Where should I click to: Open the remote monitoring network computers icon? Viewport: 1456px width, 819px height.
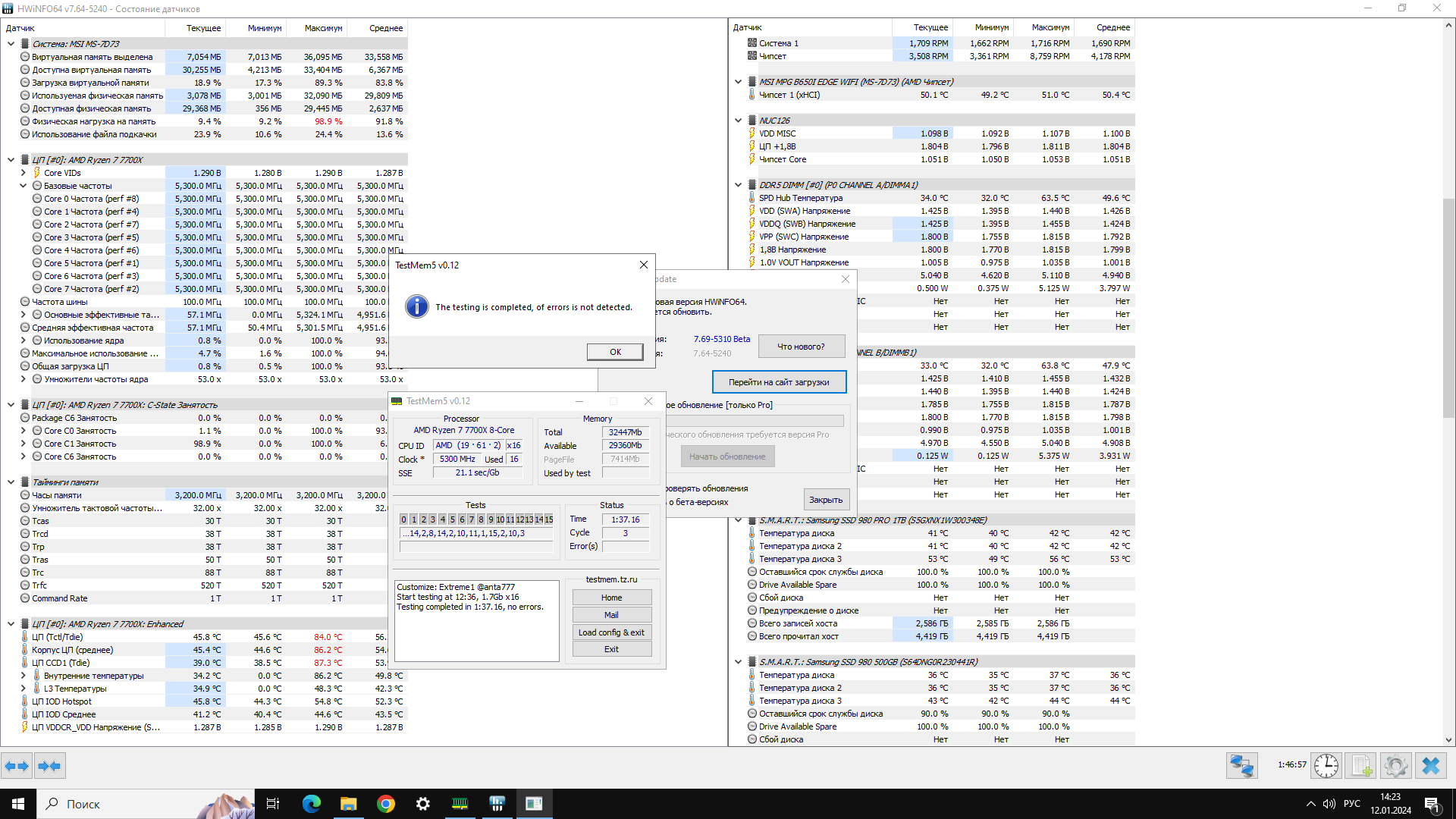pyautogui.click(x=1241, y=766)
